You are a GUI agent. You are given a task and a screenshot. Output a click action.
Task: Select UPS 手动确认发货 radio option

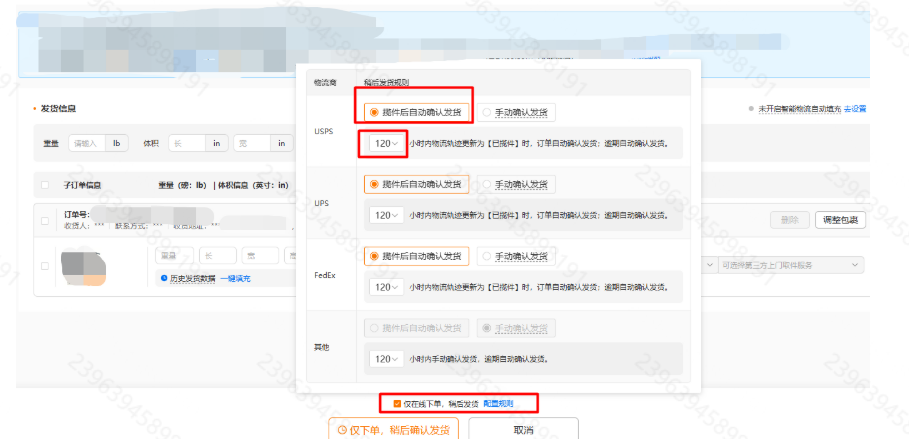coord(516,184)
